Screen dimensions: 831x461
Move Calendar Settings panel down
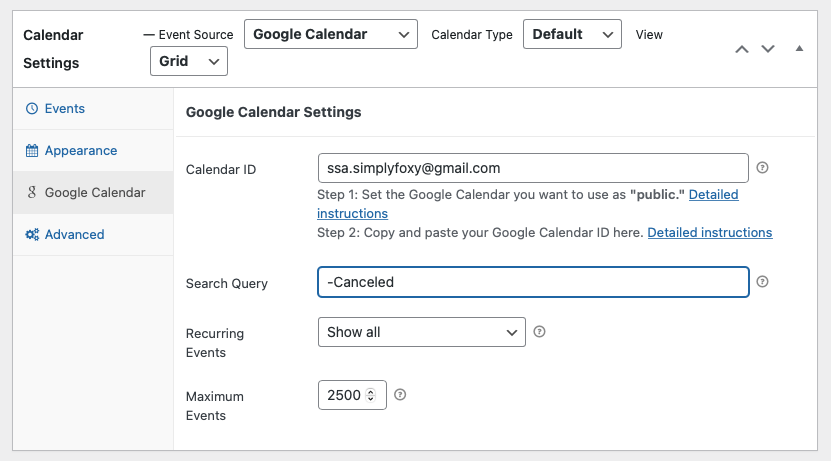click(x=768, y=49)
